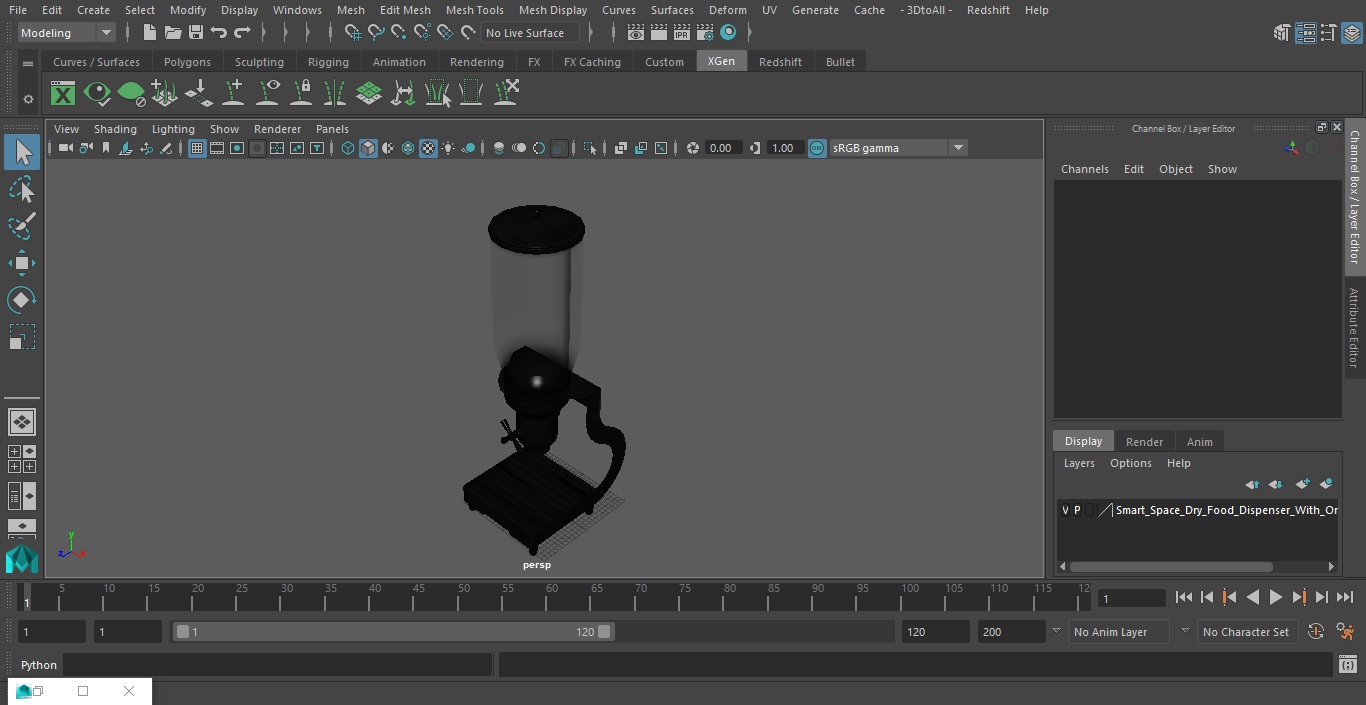Open shelf tab list menu button
Image resolution: width=1366 pixels, height=705 pixels.
click(28, 63)
